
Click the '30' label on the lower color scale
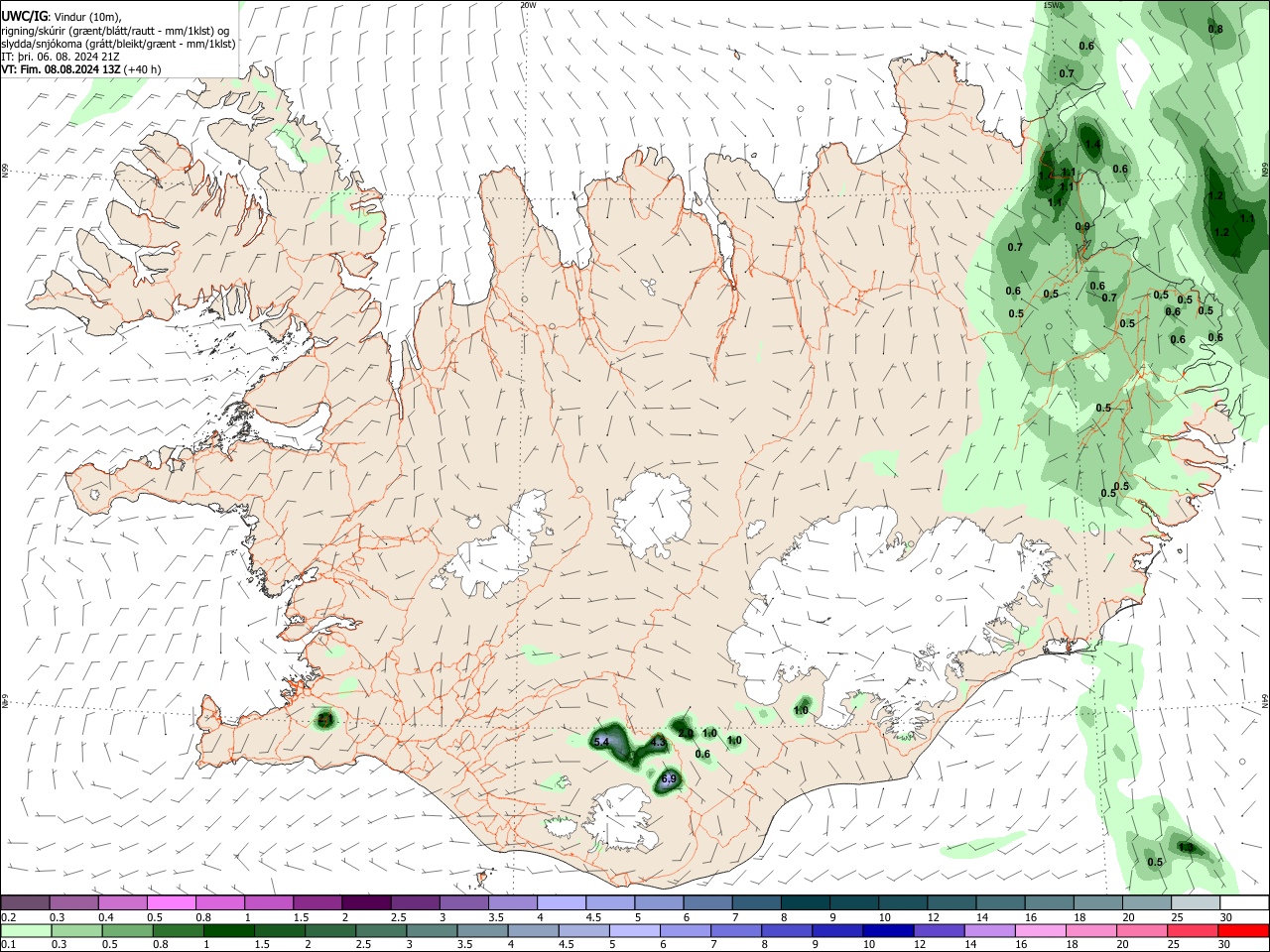point(1226,944)
